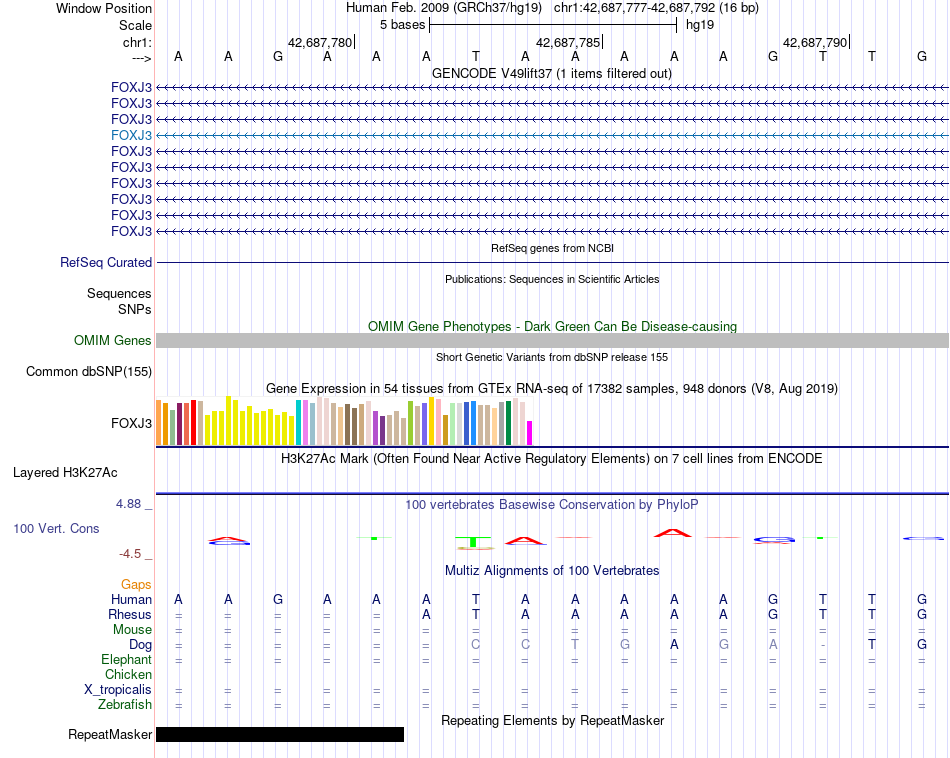
Task: Select the Human alignment row label
Action: coord(131,599)
